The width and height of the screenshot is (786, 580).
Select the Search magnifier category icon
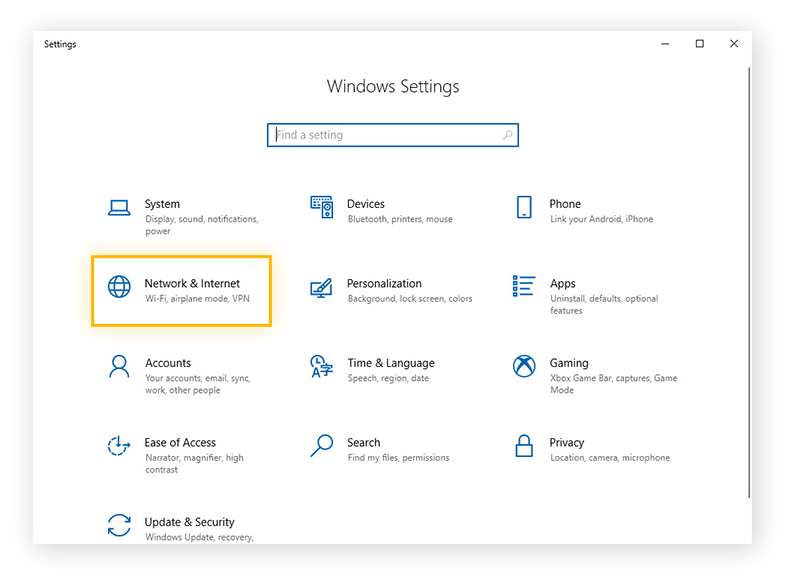coord(321,445)
